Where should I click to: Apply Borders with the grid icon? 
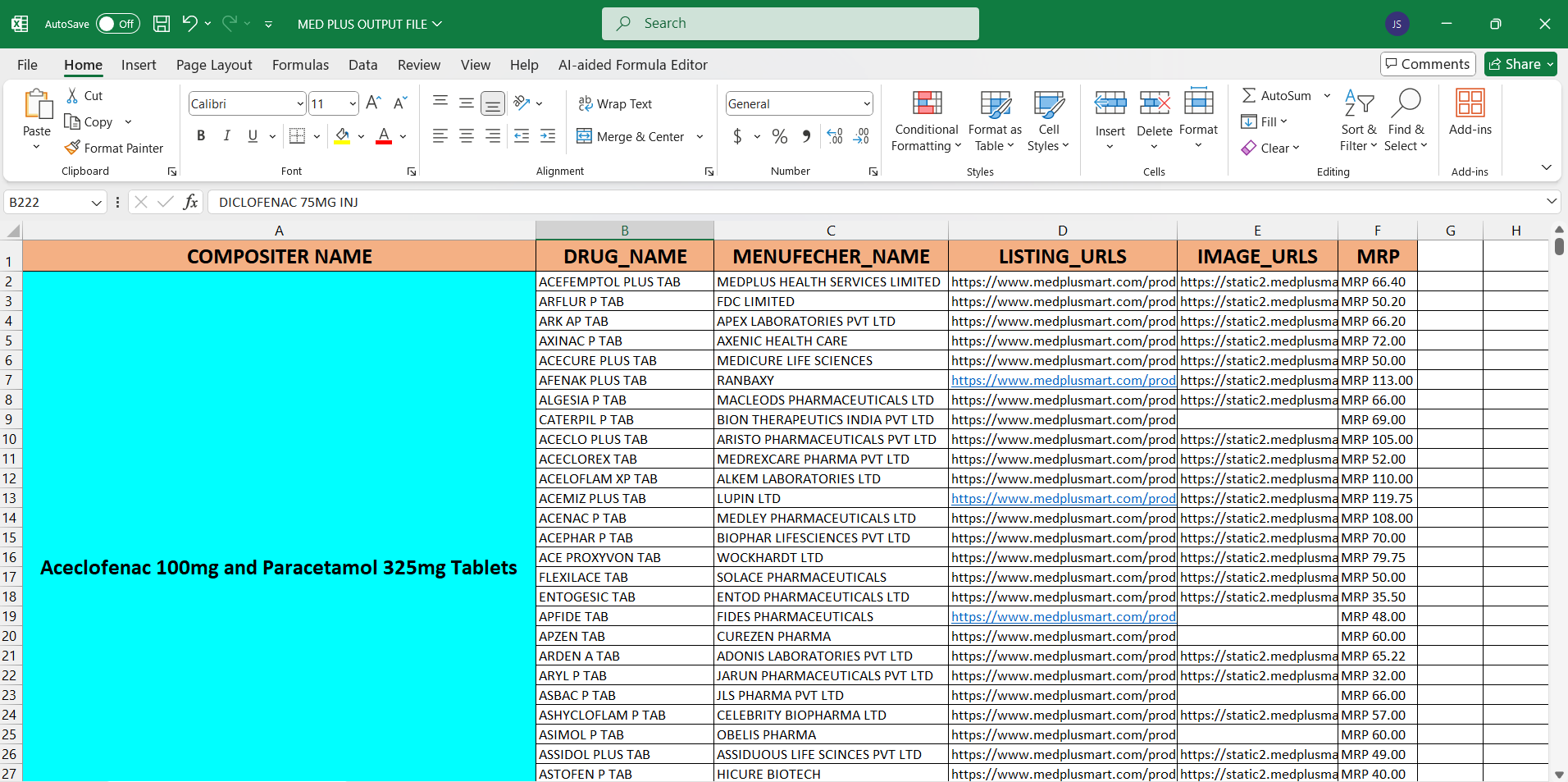point(298,136)
